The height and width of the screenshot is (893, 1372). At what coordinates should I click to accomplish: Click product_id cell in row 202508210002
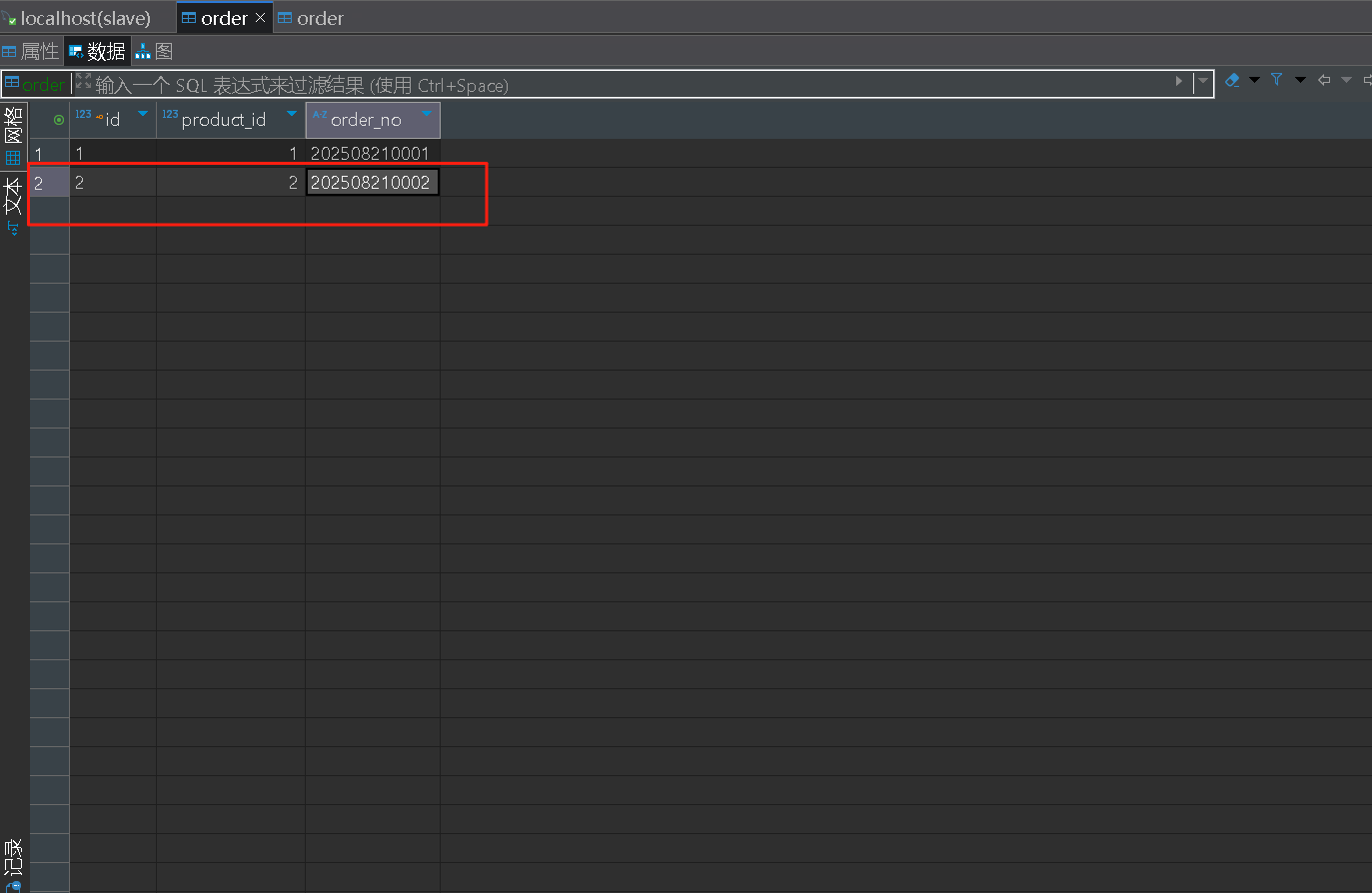(x=231, y=182)
